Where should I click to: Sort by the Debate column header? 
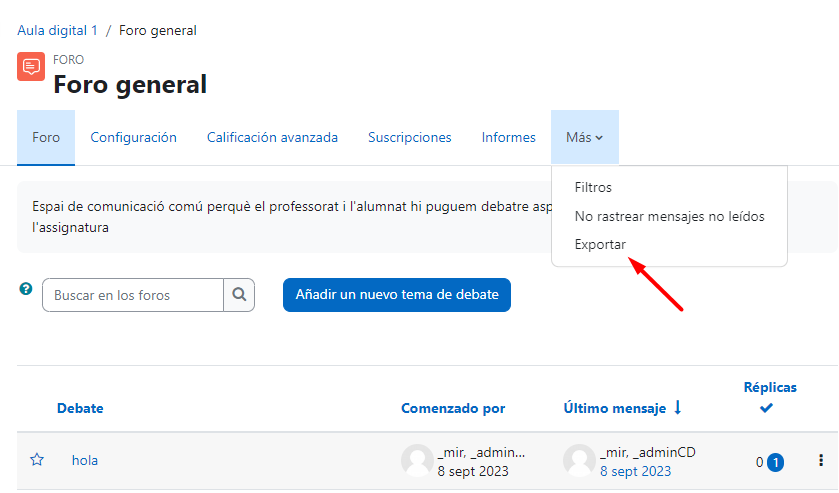pyautogui.click(x=80, y=408)
